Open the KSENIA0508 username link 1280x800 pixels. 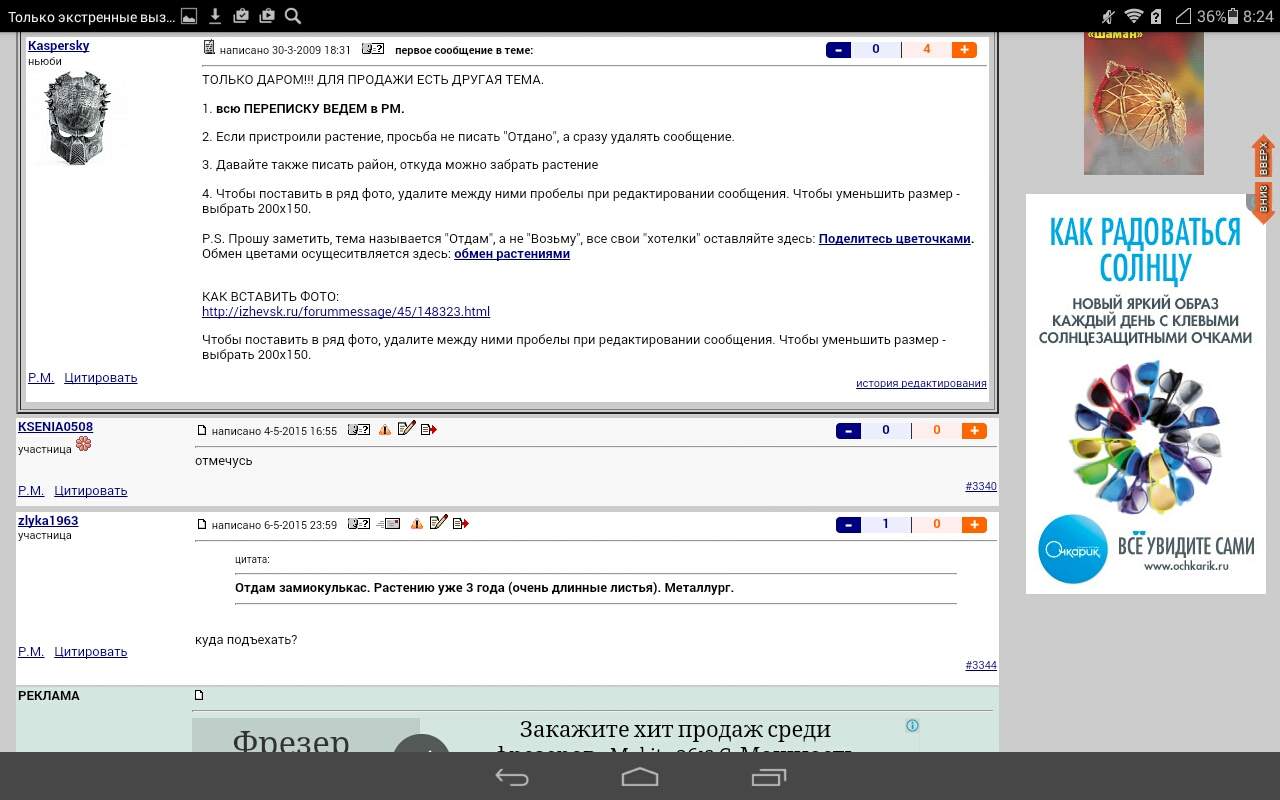pos(55,427)
